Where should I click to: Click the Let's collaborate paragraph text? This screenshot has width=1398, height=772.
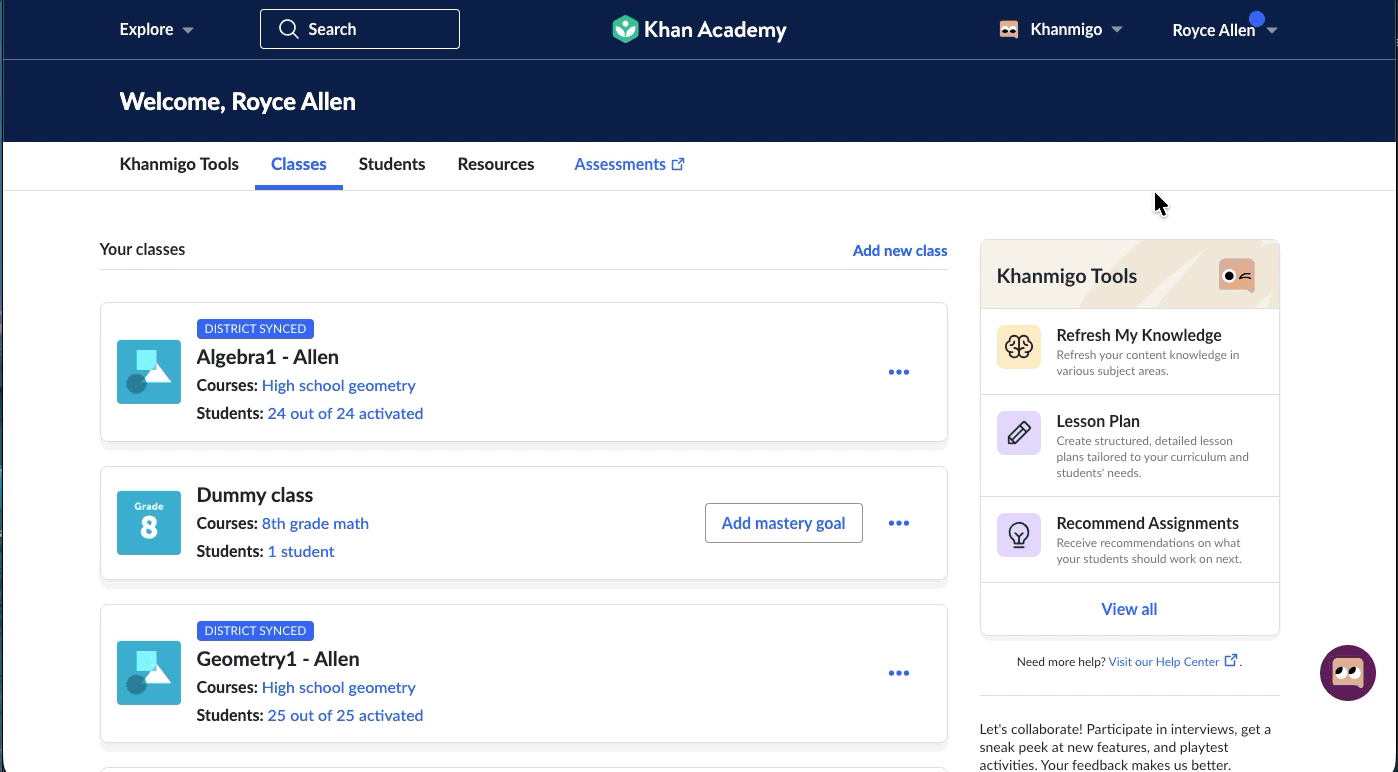click(1126, 747)
